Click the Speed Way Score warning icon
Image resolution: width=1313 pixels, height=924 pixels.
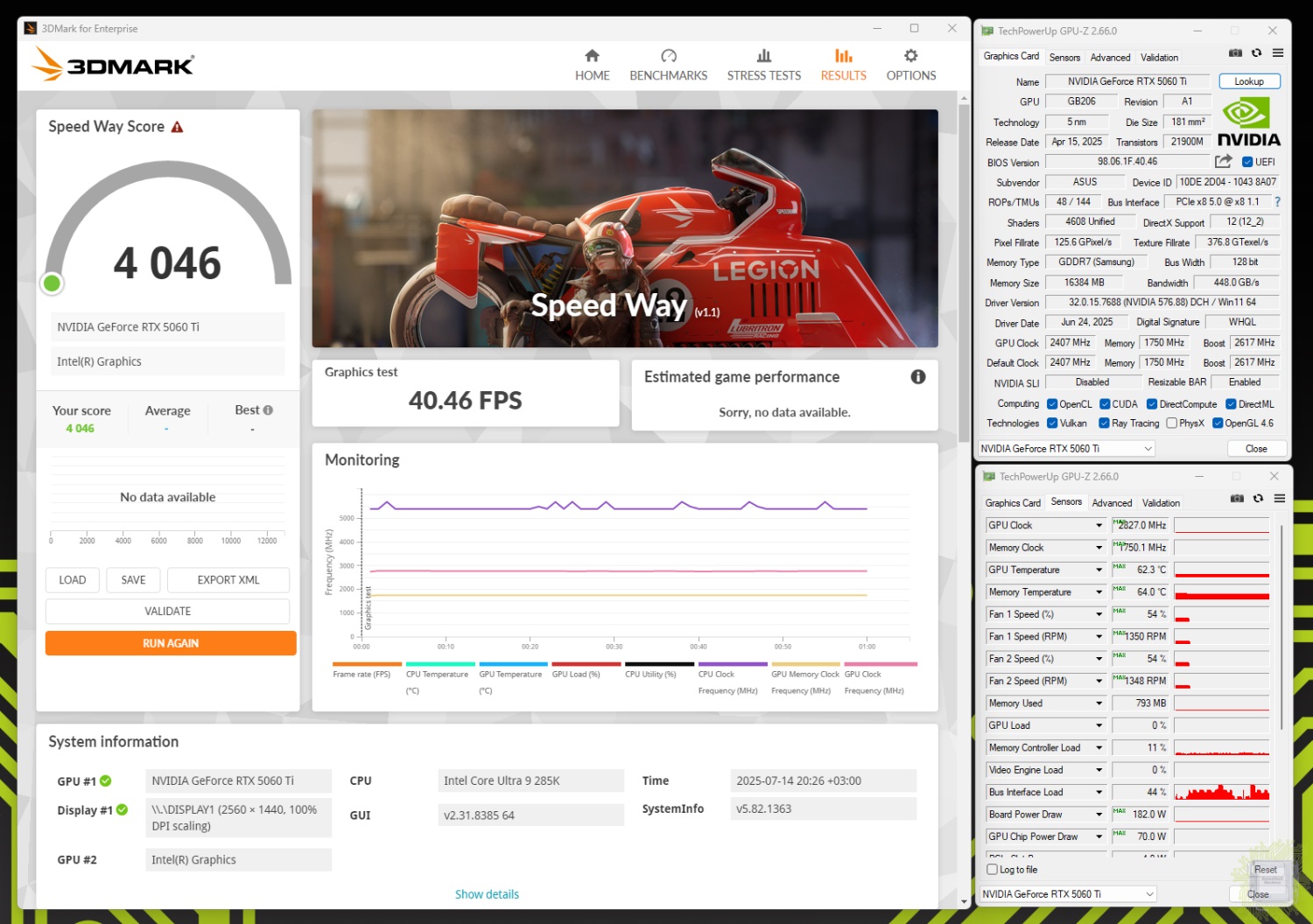pyautogui.click(x=177, y=127)
